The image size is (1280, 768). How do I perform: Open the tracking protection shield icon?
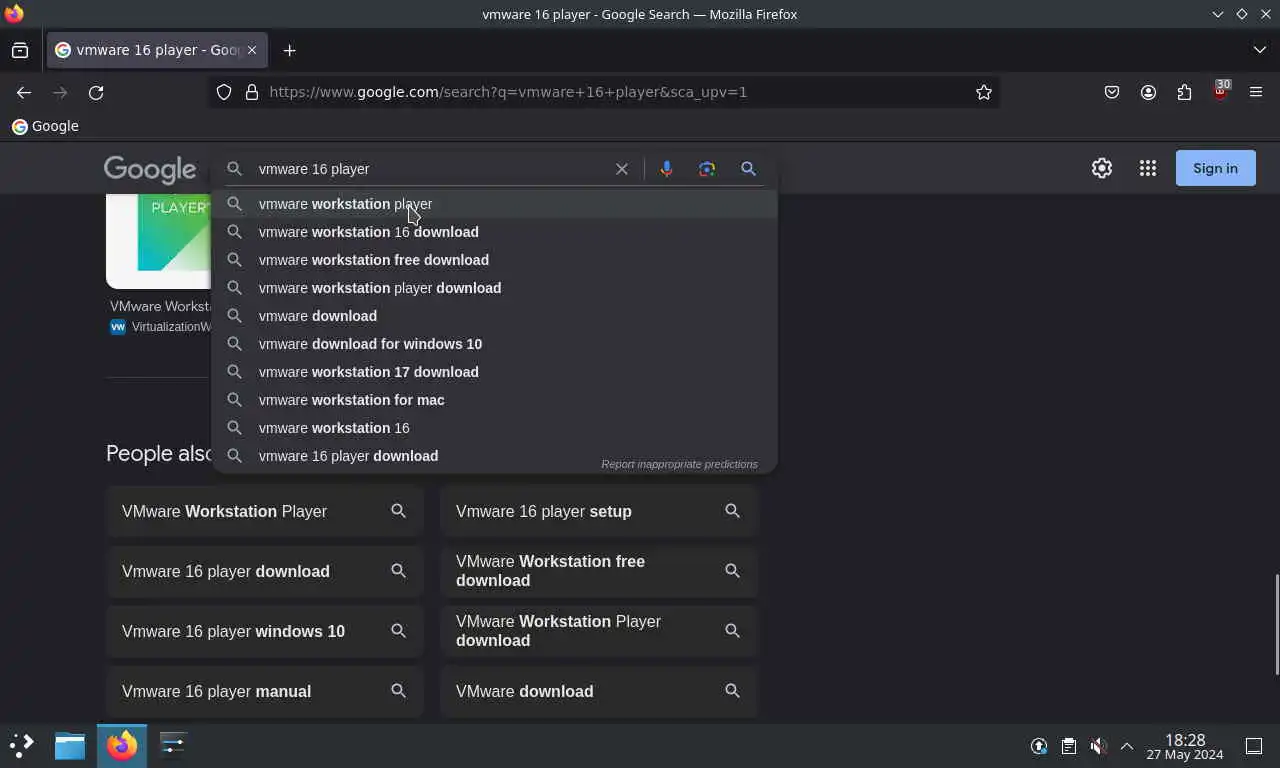tap(224, 92)
